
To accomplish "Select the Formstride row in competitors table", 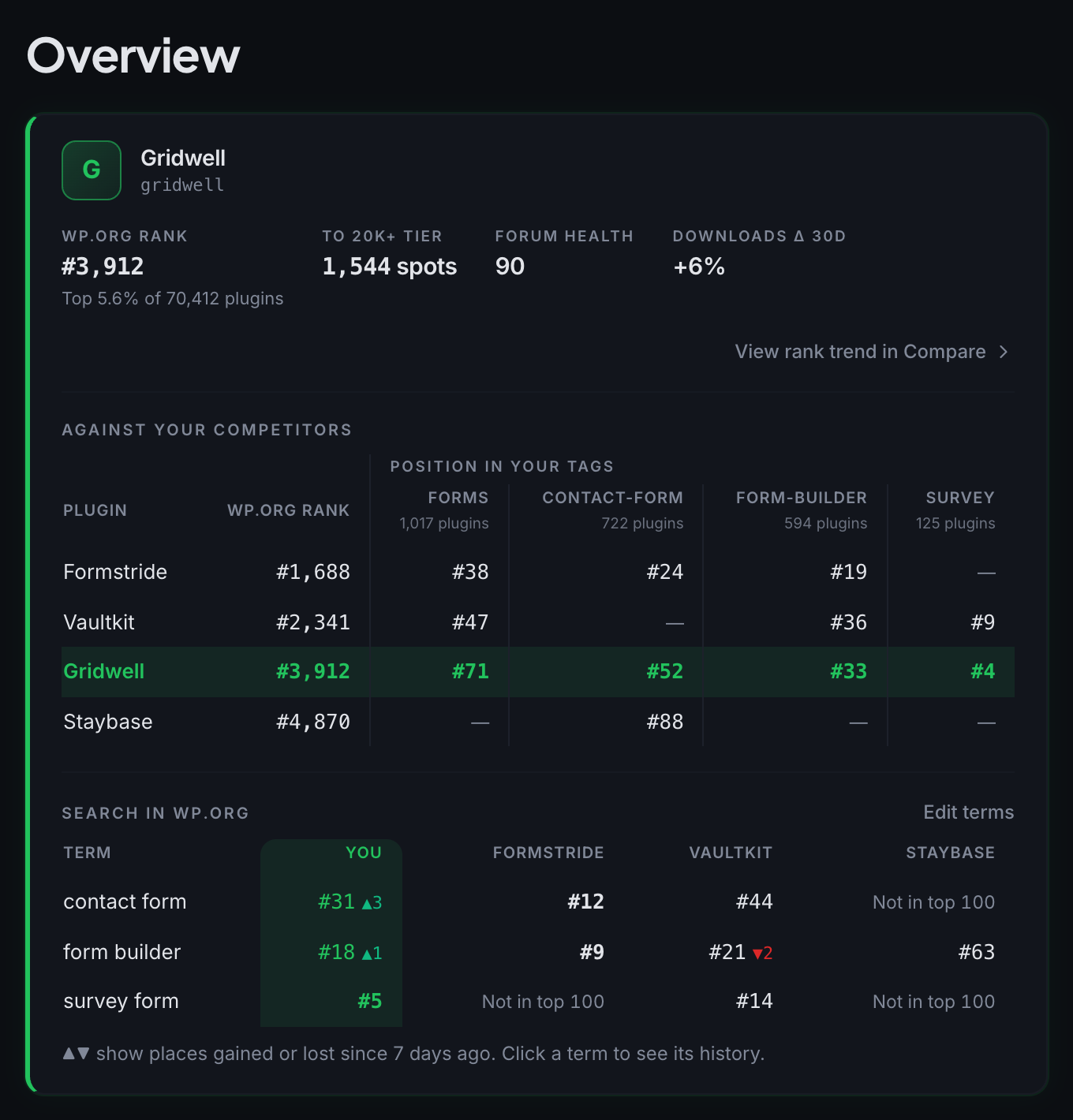I will (538, 572).
